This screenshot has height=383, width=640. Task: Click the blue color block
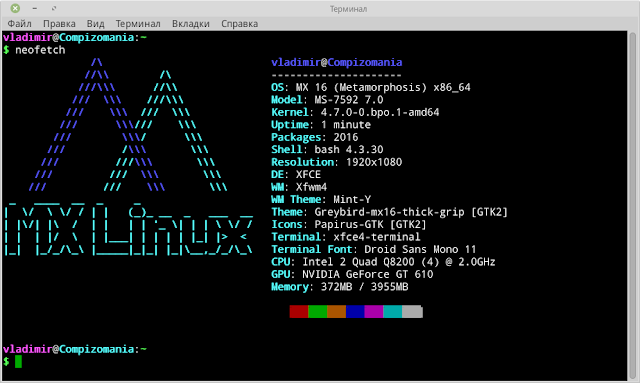(x=355, y=312)
